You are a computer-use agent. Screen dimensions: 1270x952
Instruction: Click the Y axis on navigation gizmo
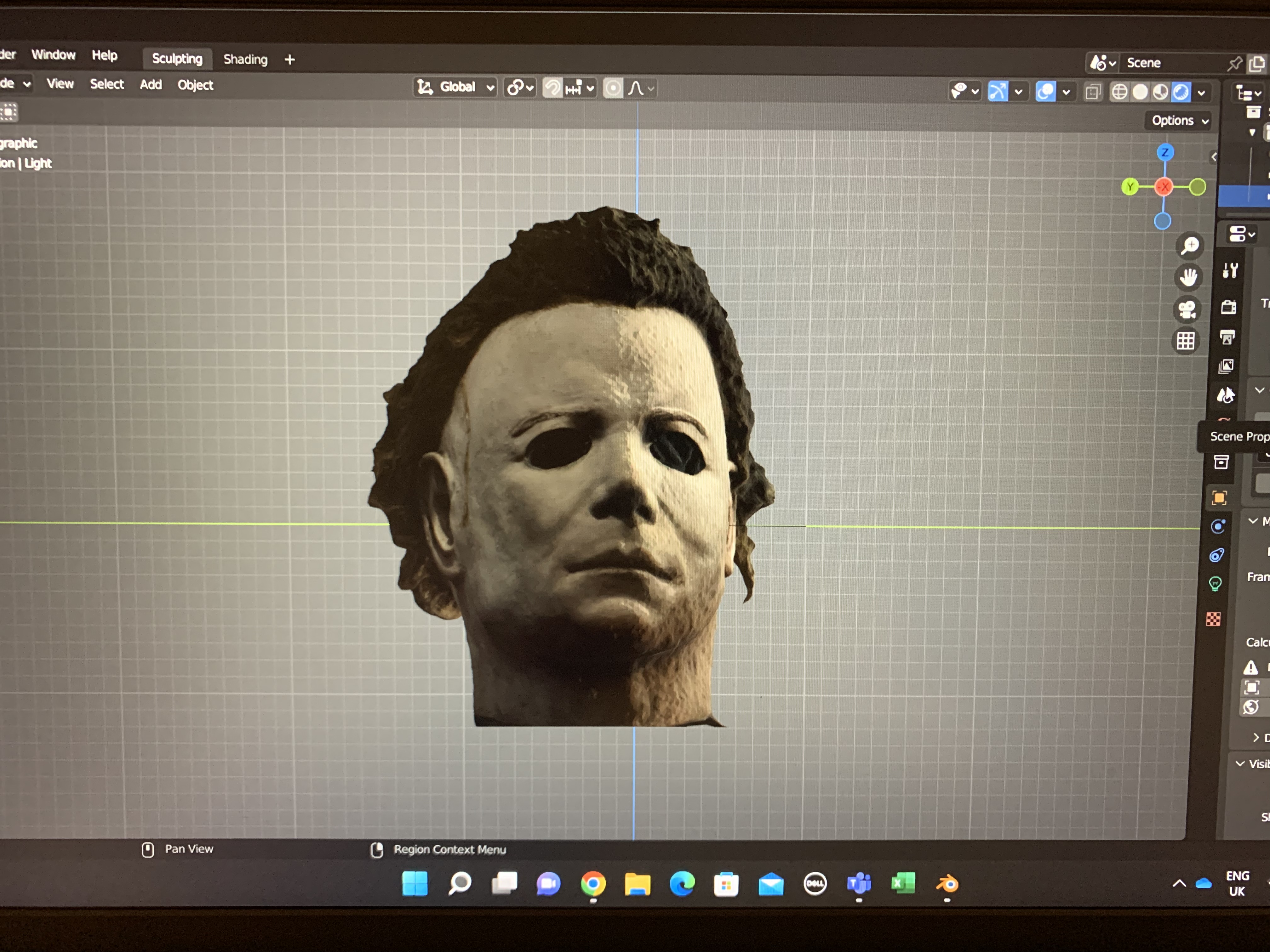1130,186
